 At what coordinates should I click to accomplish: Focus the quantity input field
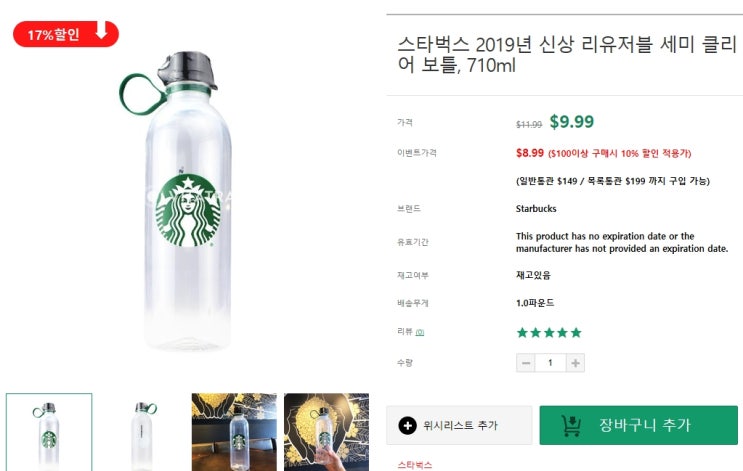tap(550, 363)
